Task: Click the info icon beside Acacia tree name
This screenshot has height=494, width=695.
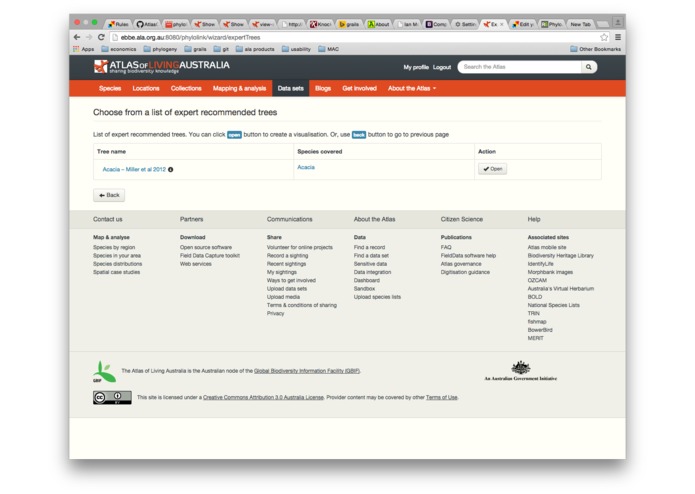Action: 171,170
